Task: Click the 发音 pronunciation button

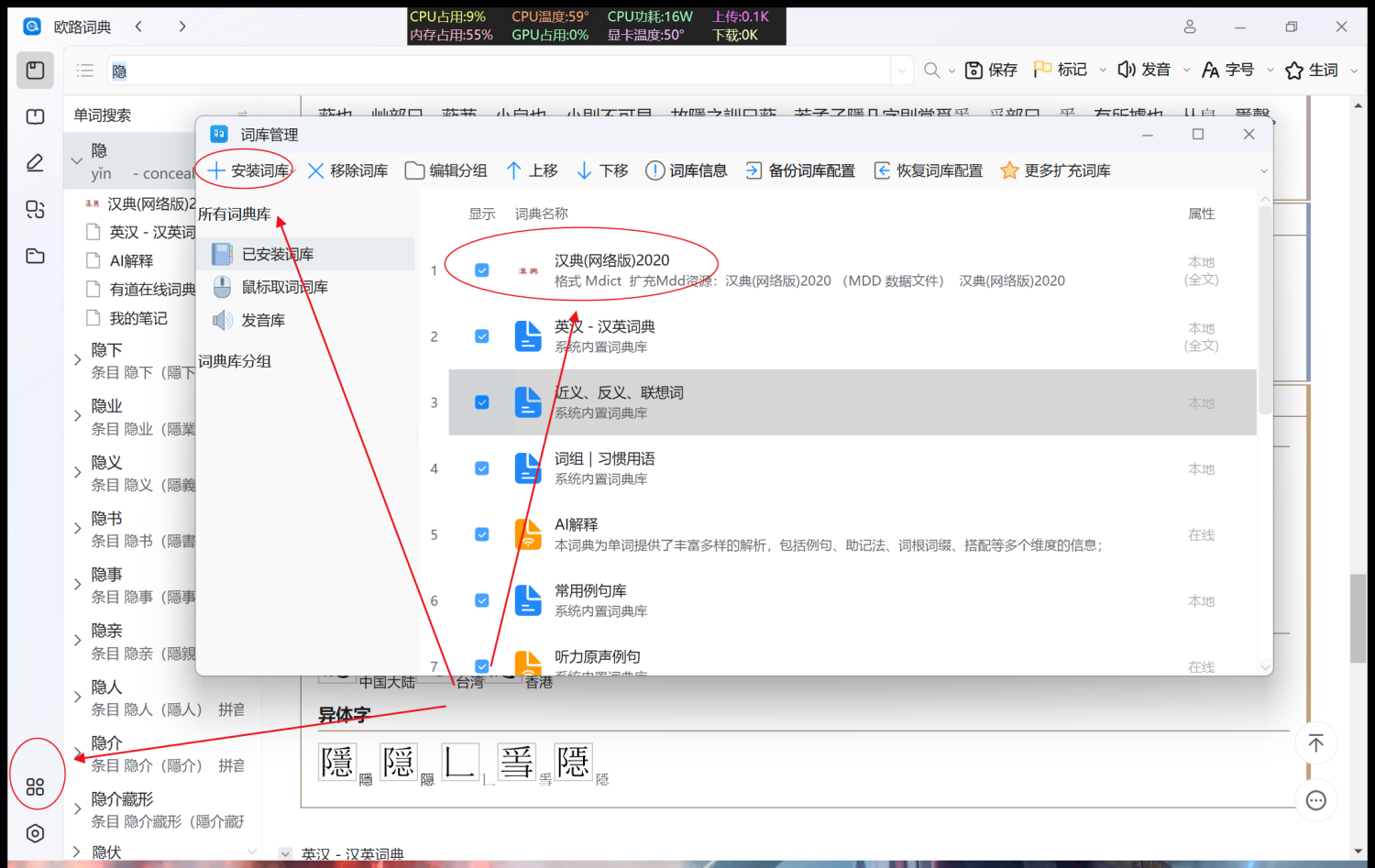Action: click(x=1144, y=71)
